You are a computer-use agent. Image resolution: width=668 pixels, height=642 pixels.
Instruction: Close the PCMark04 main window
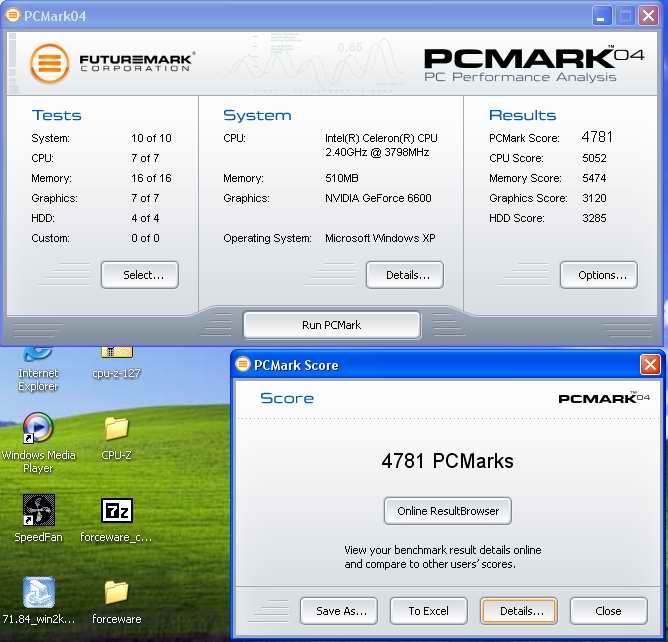648,17
